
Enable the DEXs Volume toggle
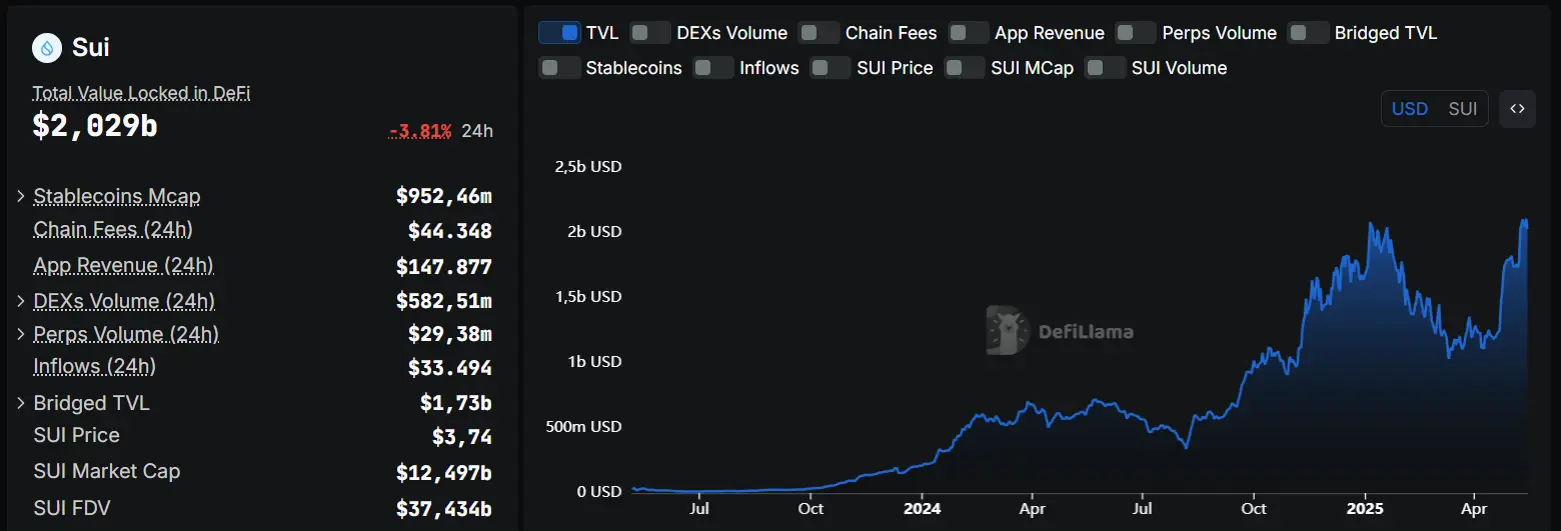(x=650, y=33)
